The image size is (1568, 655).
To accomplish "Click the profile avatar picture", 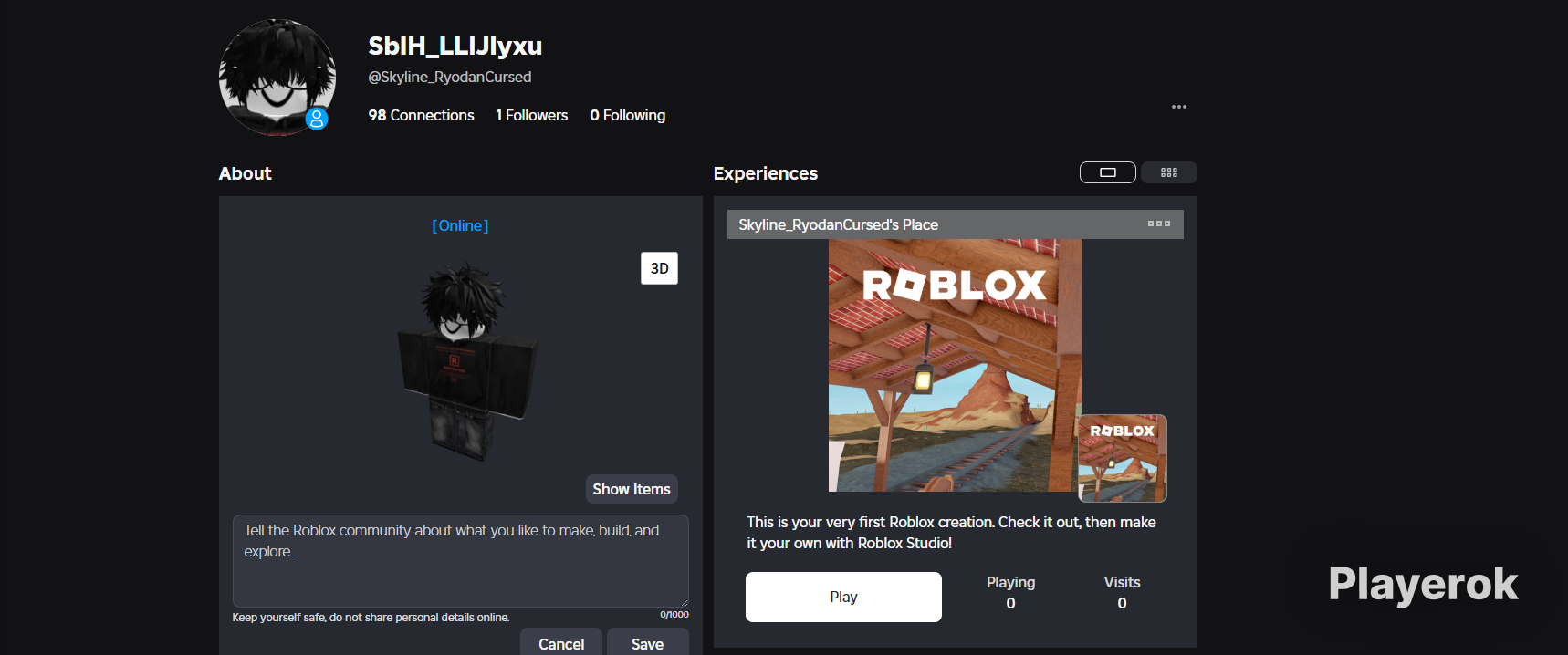I will tap(277, 78).
